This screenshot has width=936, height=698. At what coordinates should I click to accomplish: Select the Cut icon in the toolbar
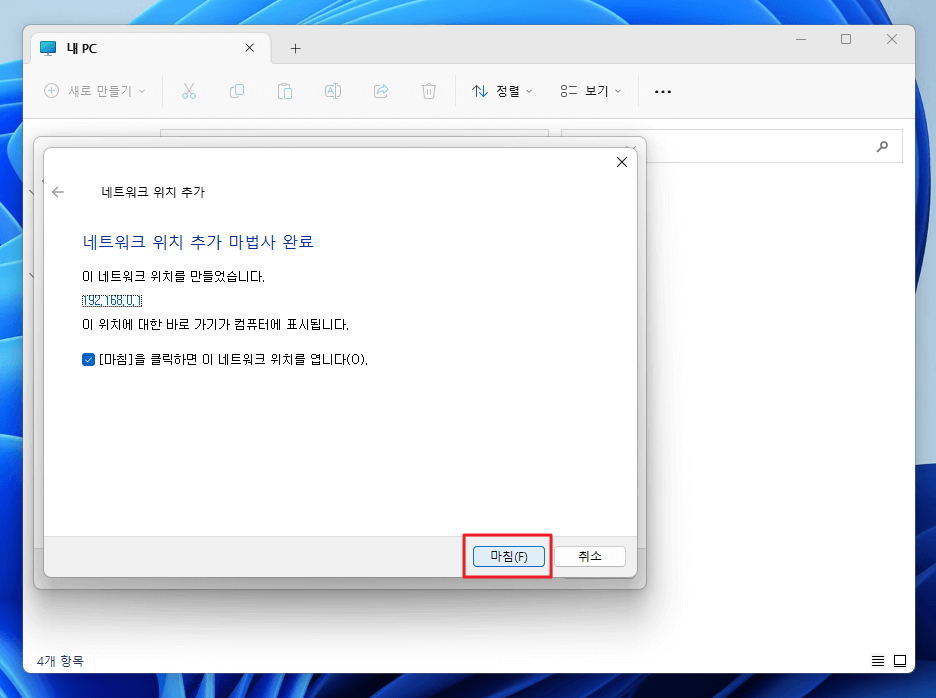click(189, 91)
